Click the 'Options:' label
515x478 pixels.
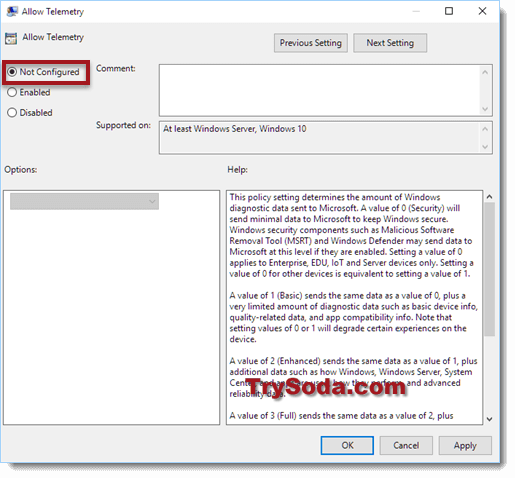pos(21,170)
